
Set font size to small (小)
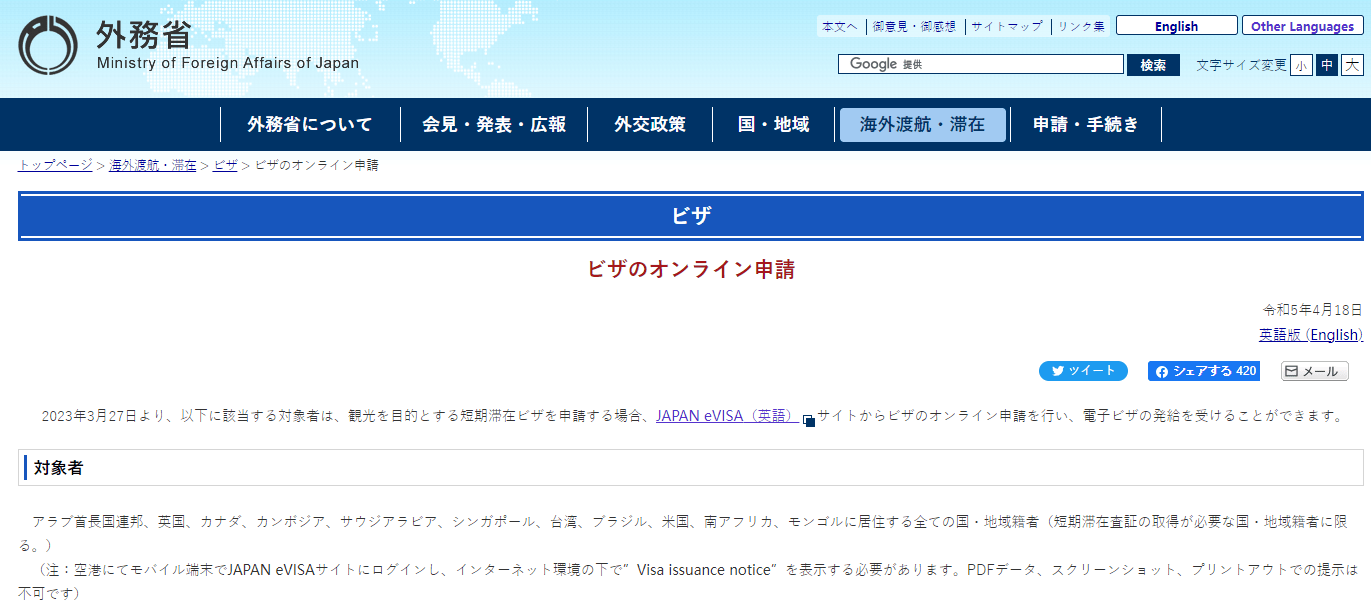click(x=1301, y=65)
